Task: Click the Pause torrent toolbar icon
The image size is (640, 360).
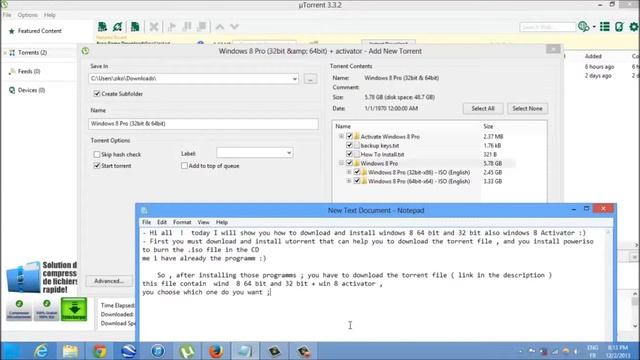Action: (187, 27)
